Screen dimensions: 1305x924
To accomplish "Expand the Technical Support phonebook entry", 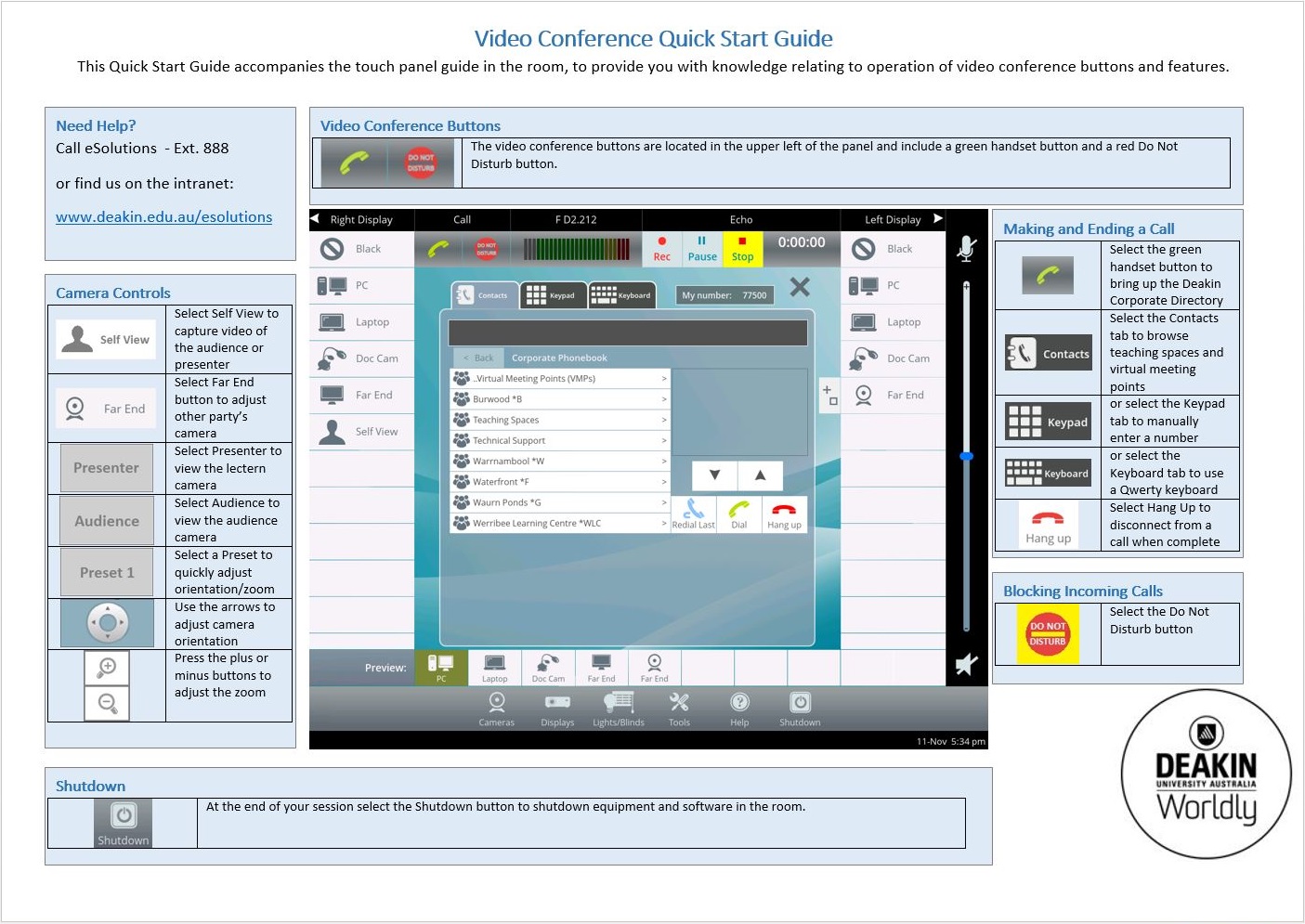I will click(x=560, y=440).
